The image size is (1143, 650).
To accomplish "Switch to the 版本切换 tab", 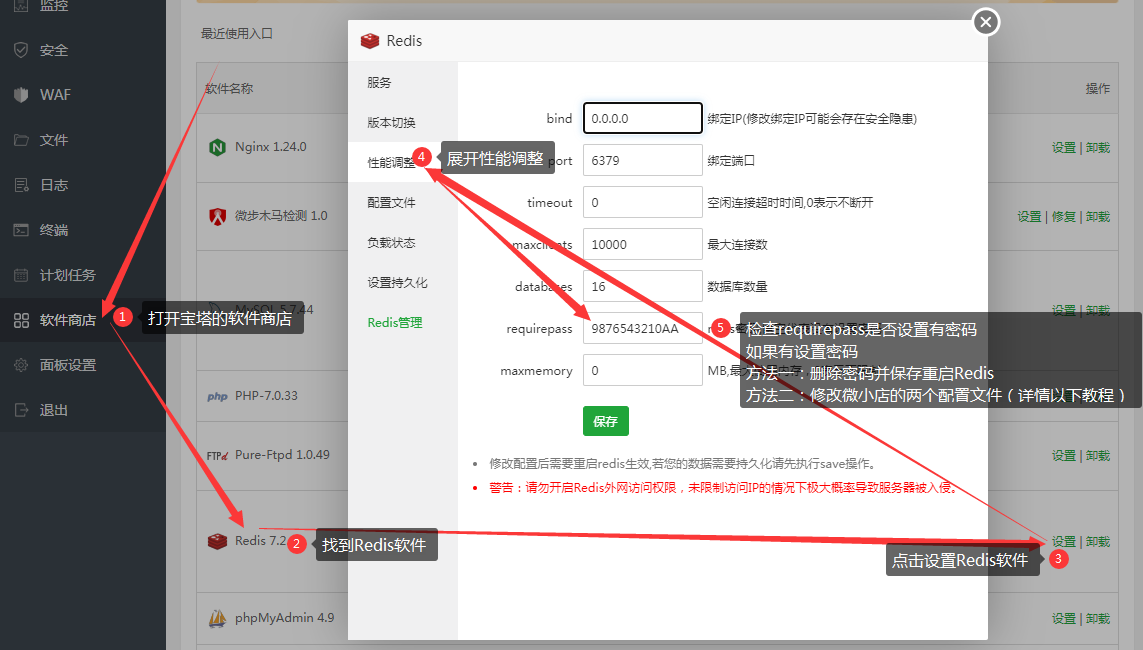I will (391, 122).
